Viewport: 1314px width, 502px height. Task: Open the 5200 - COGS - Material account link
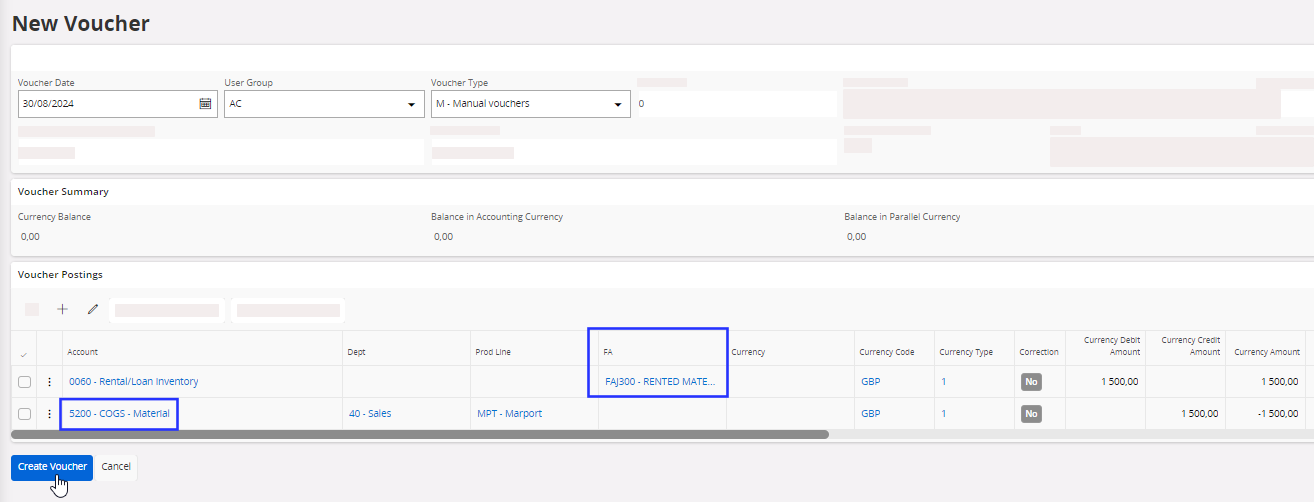119,414
